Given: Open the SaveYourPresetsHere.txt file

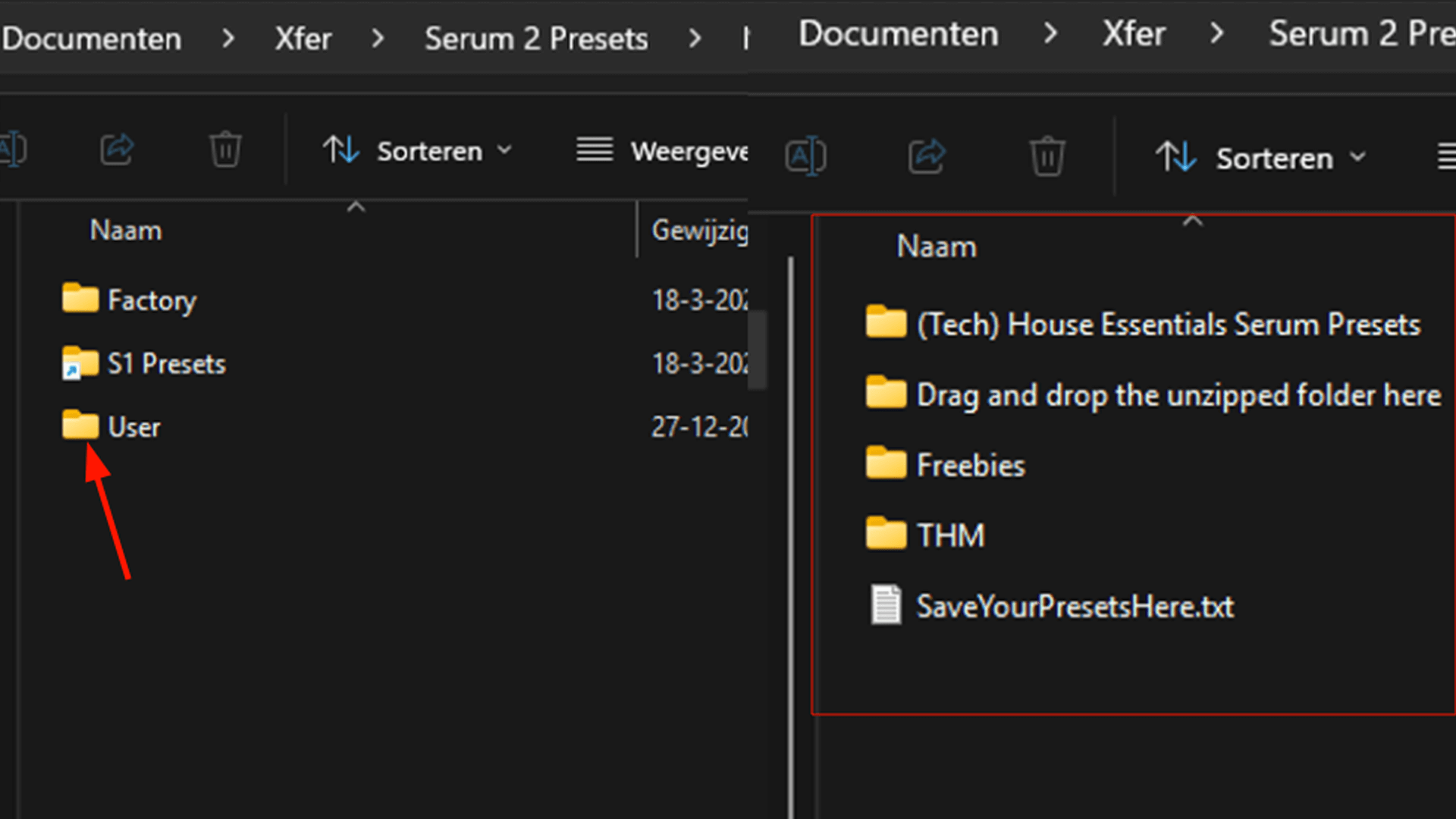Looking at the screenshot, I should click(x=1075, y=606).
